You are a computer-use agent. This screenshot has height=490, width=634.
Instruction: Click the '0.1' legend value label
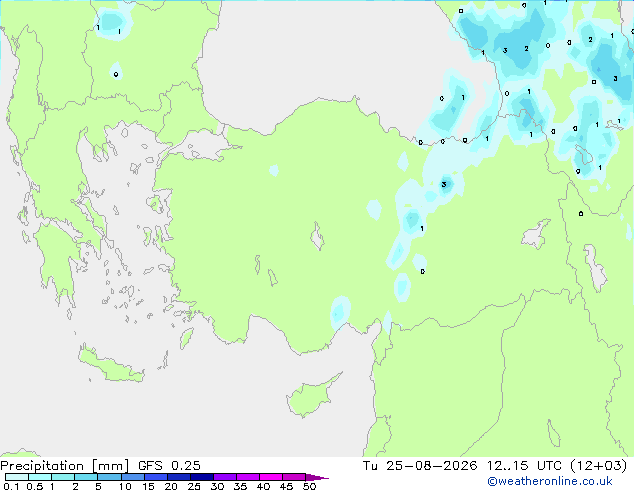click(x=11, y=486)
